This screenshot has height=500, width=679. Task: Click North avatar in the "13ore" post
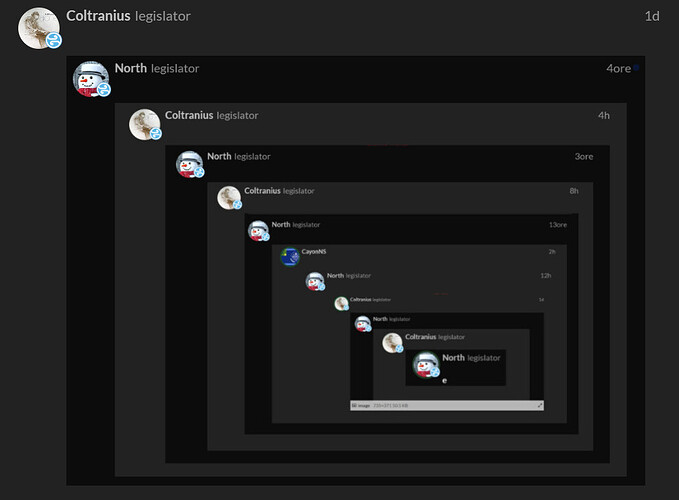click(258, 231)
